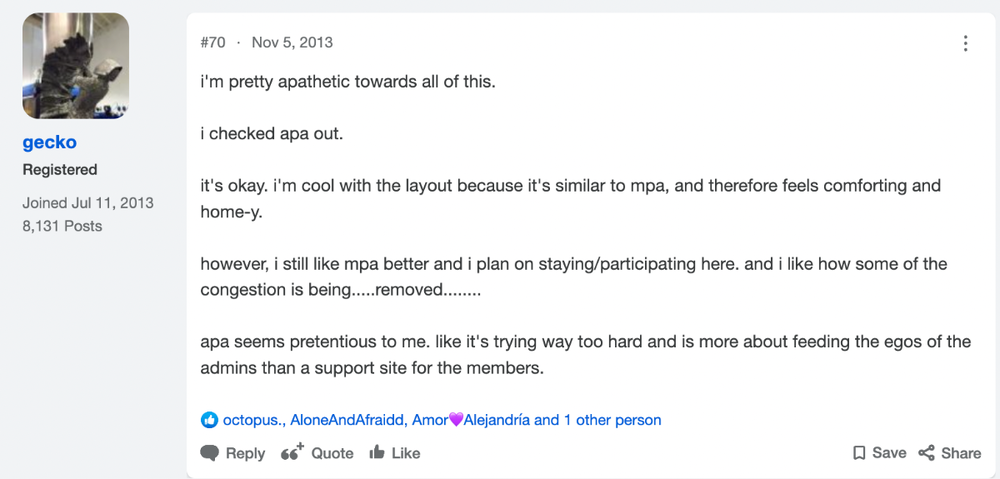This screenshot has height=479, width=1000.
Task: Open the three-dot post options menu
Action: (x=966, y=43)
